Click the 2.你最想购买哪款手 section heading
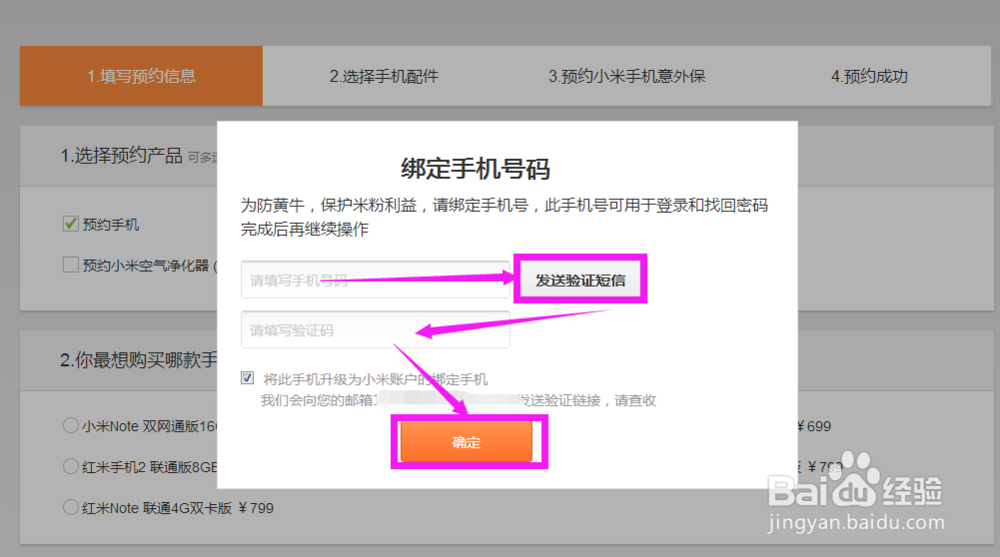 pyautogui.click(x=138, y=360)
